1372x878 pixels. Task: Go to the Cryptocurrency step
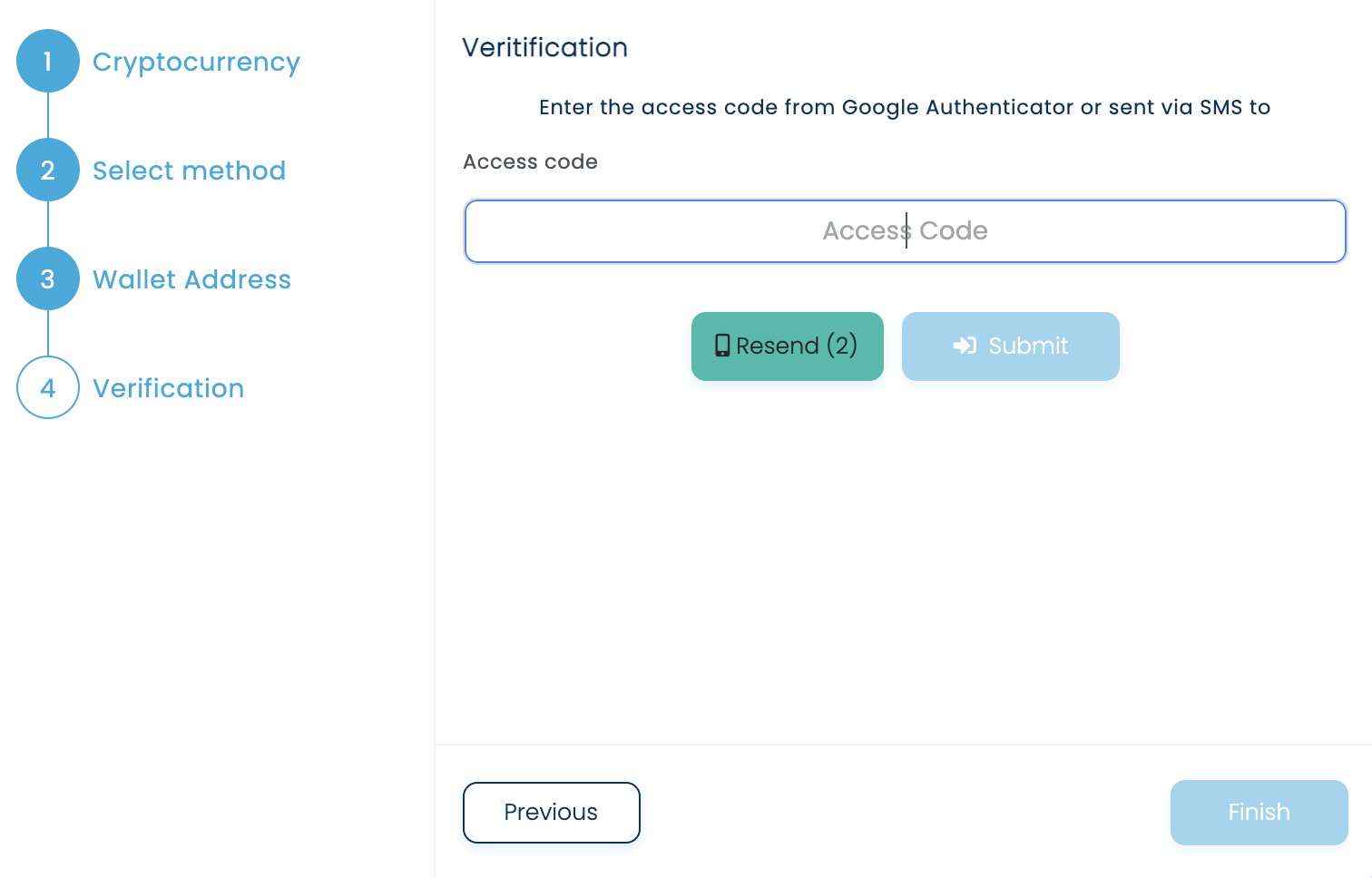coord(196,62)
